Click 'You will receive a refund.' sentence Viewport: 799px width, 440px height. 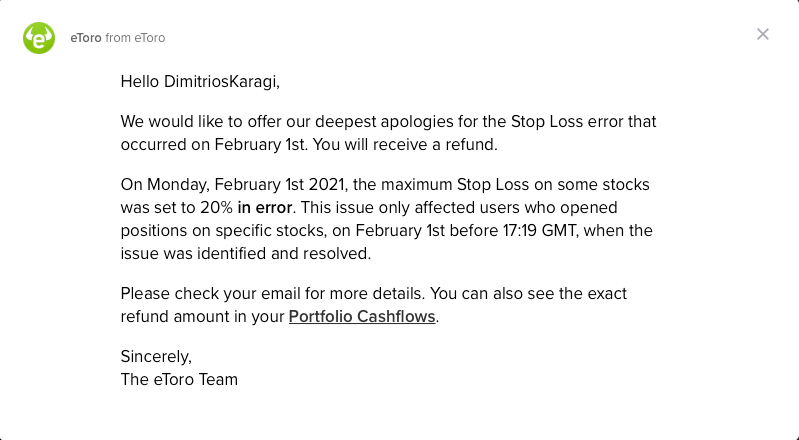405,145
